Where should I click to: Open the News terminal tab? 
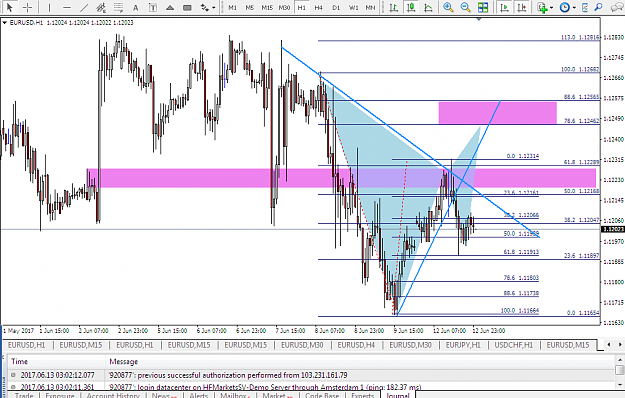click(164, 395)
